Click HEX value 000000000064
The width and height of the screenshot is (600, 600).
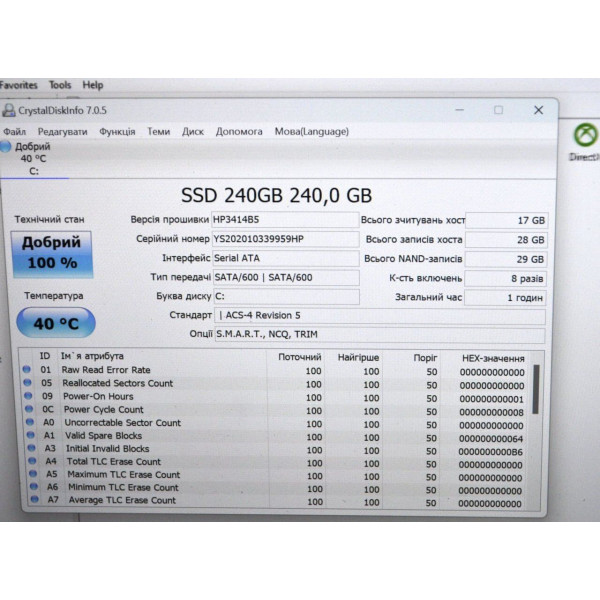[491, 439]
